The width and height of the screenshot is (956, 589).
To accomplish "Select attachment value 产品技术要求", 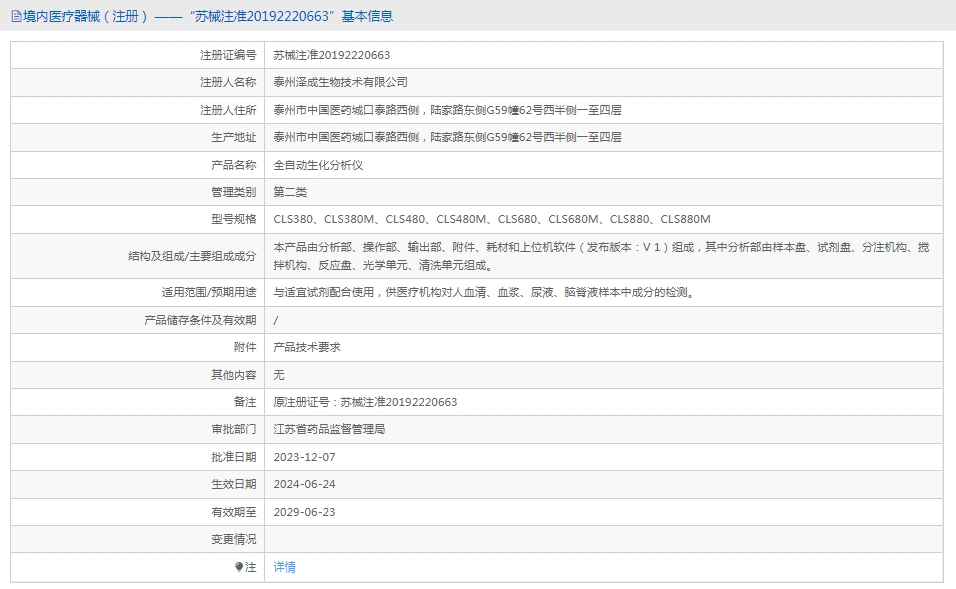I will (307, 347).
